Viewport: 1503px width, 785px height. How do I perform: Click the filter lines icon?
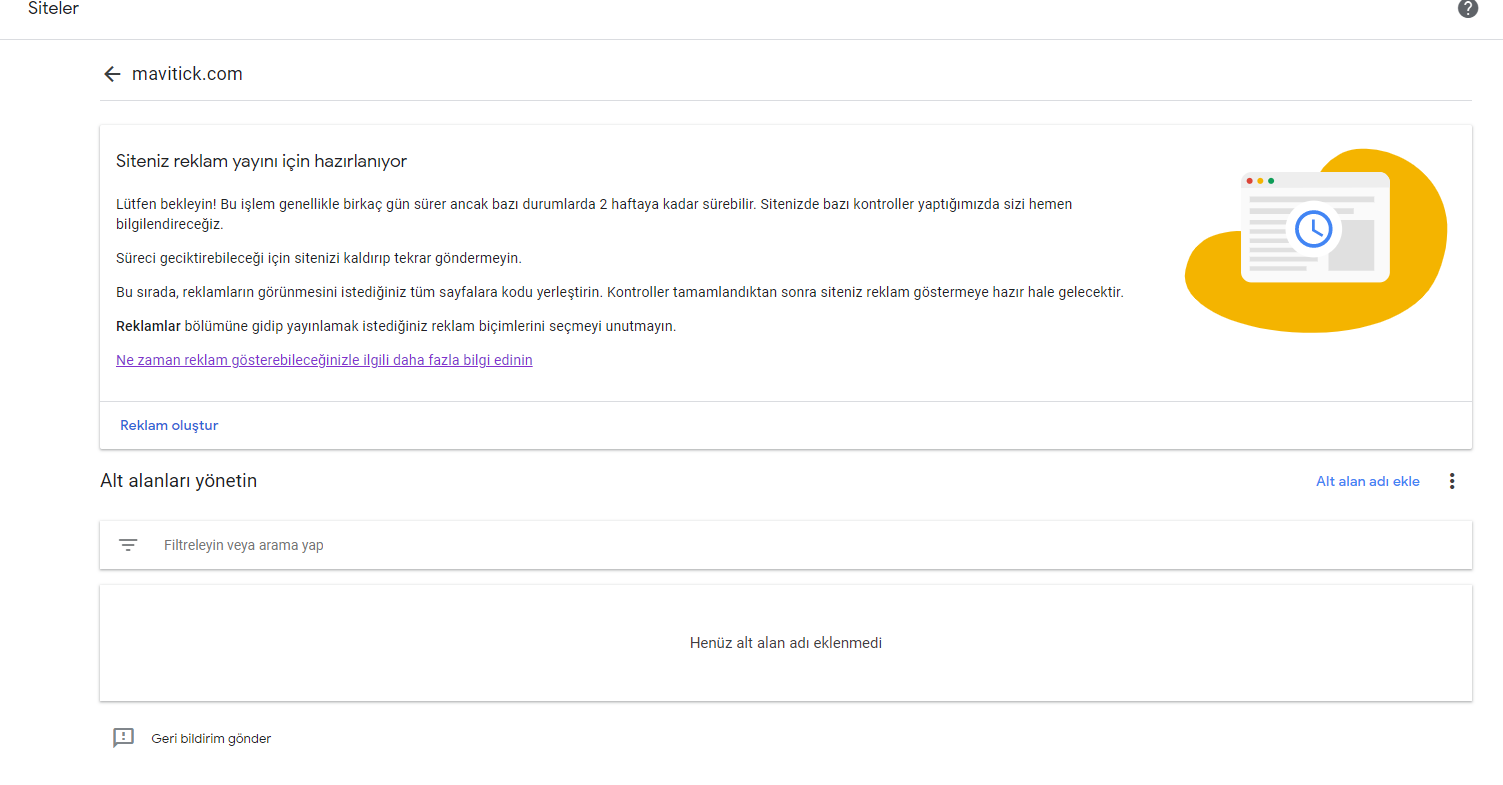128,545
